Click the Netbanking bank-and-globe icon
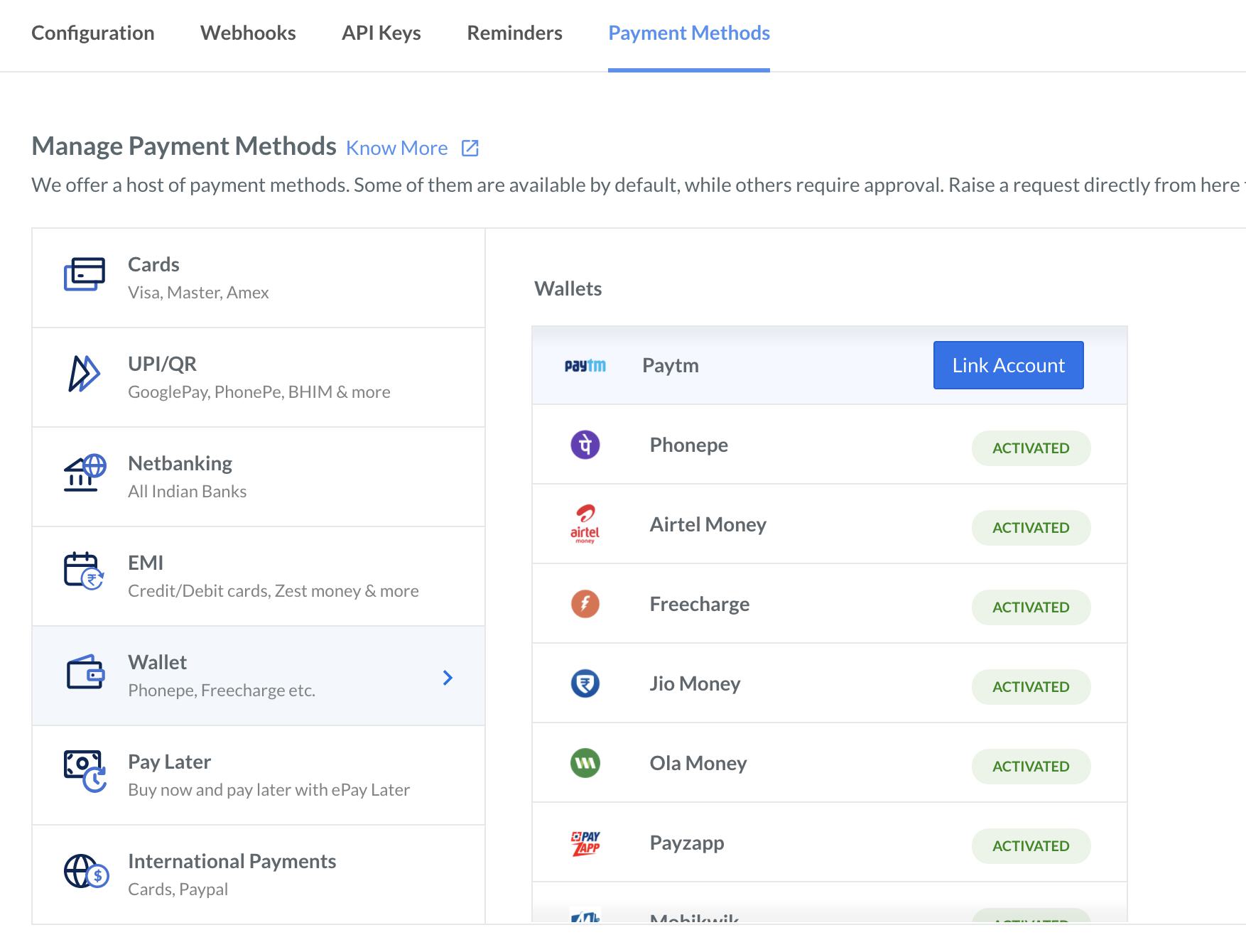The image size is (1246, 952). (85, 473)
